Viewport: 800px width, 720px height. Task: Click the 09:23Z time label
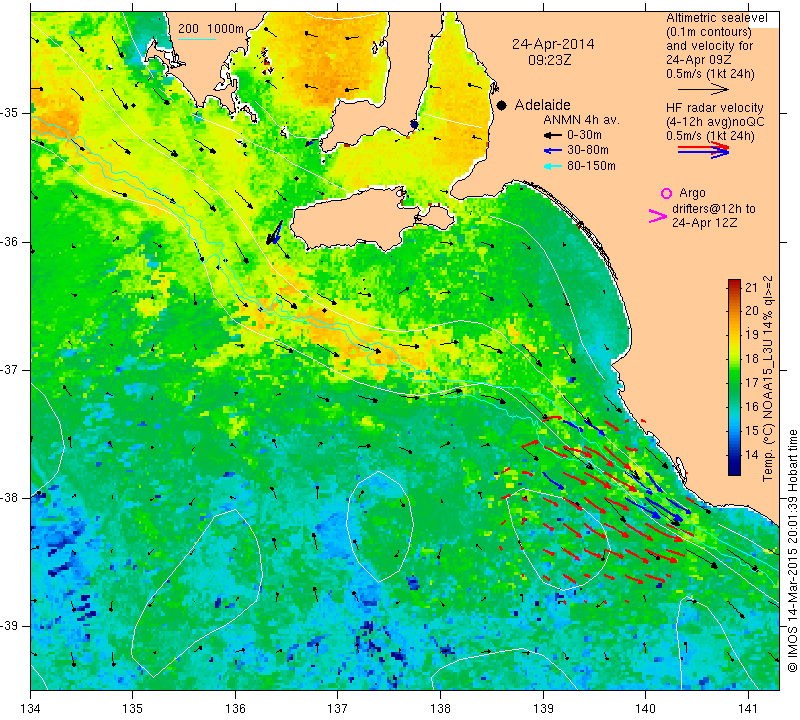[x=549, y=60]
